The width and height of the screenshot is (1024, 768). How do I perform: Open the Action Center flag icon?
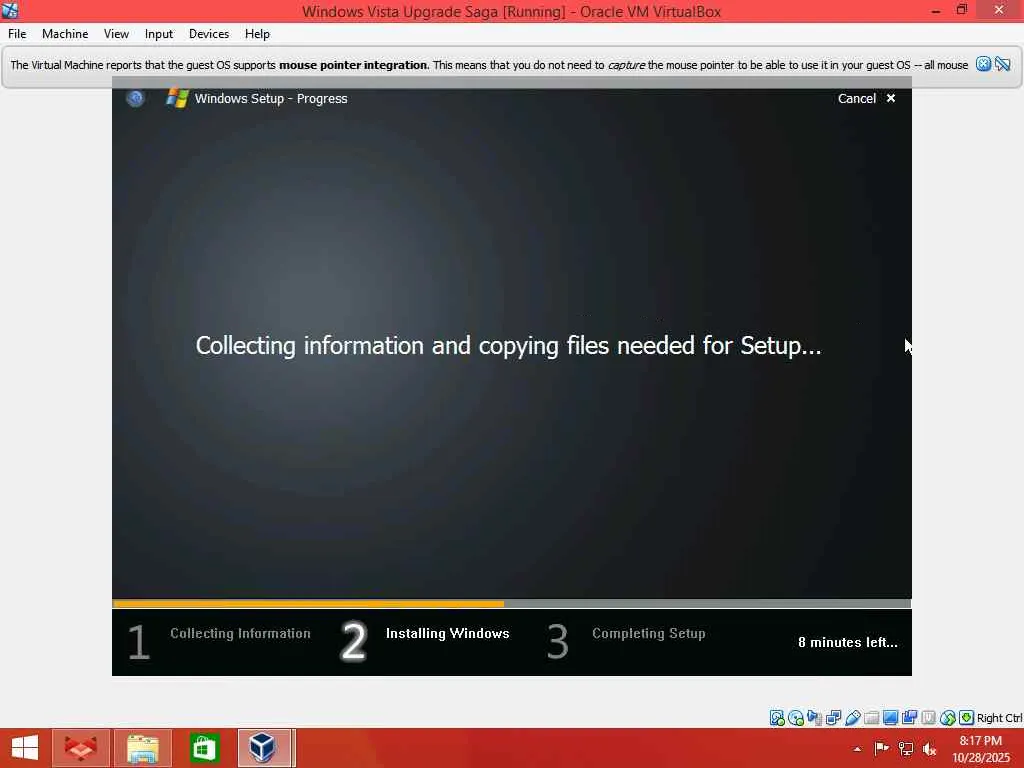click(882, 748)
